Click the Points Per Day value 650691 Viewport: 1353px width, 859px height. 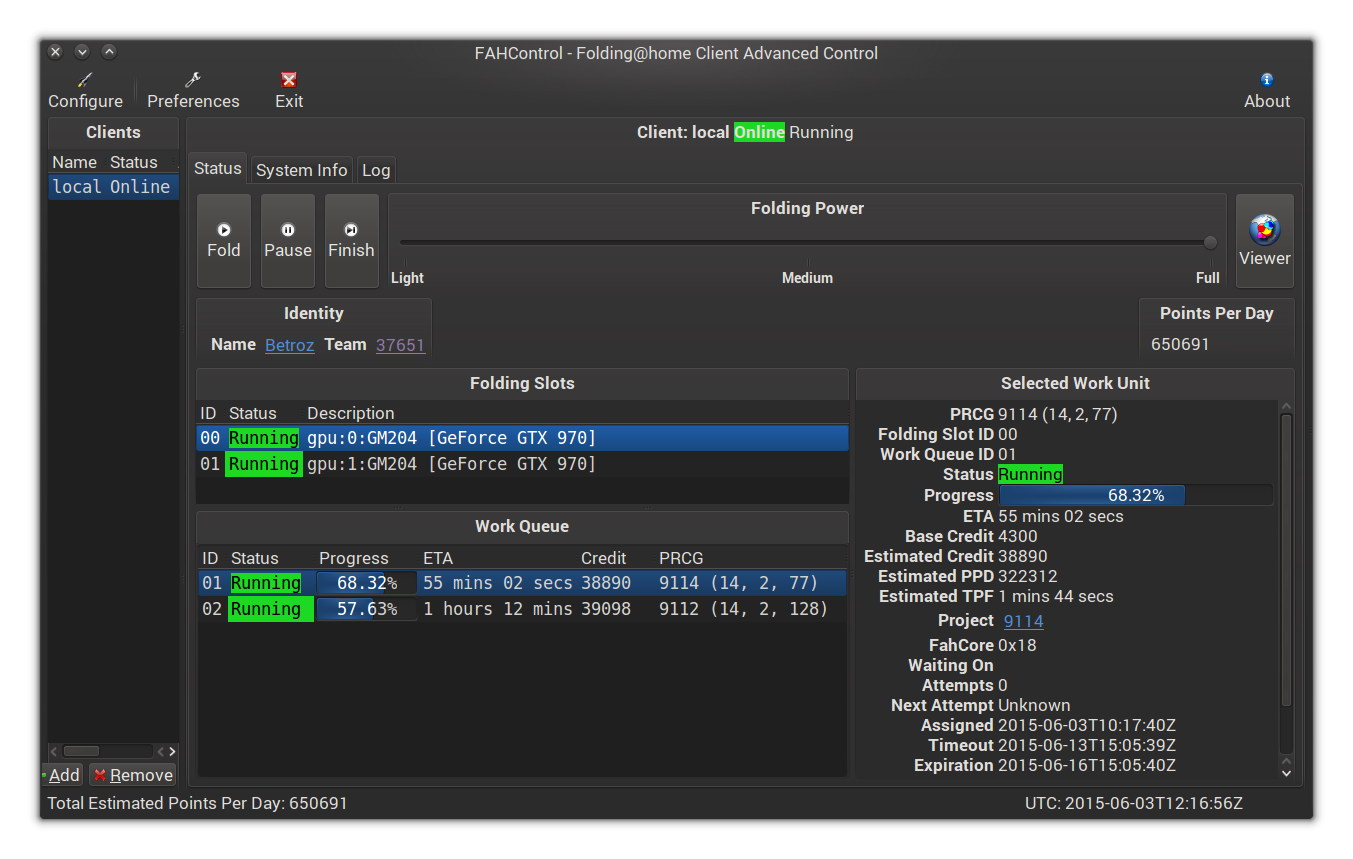[x=1180, y=345]
